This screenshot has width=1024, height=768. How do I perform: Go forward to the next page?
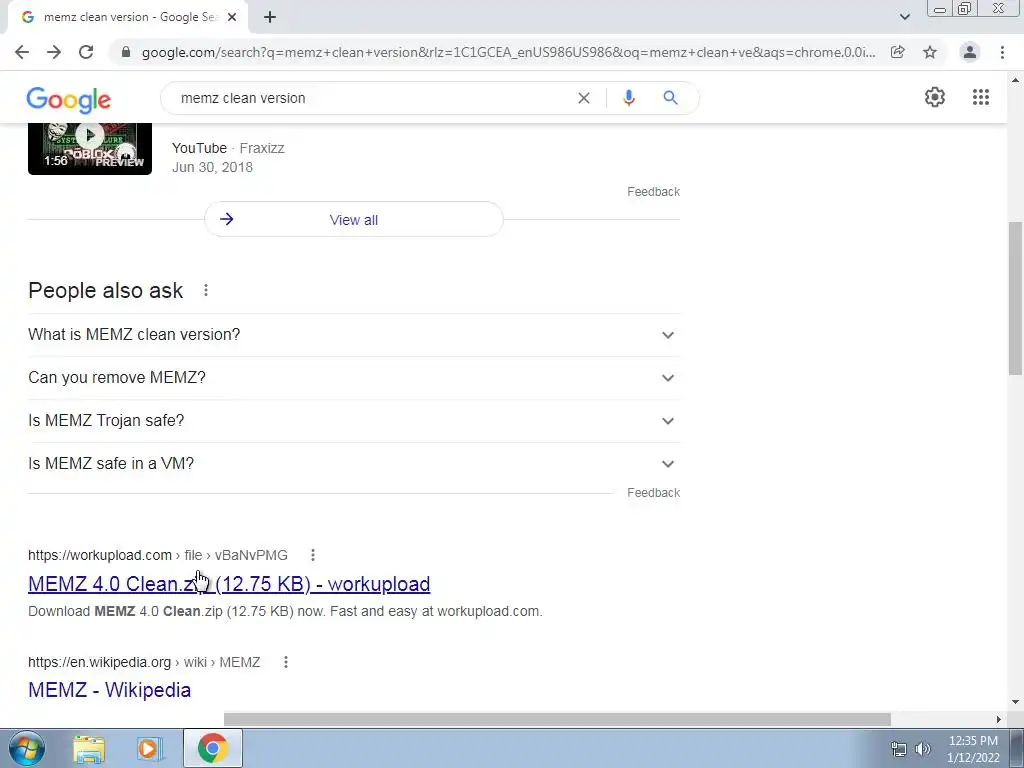pos(54,52)
